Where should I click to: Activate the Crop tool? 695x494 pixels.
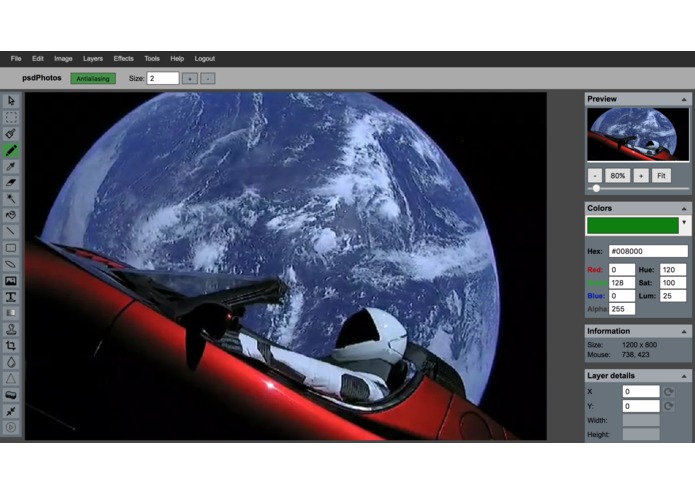11,346
